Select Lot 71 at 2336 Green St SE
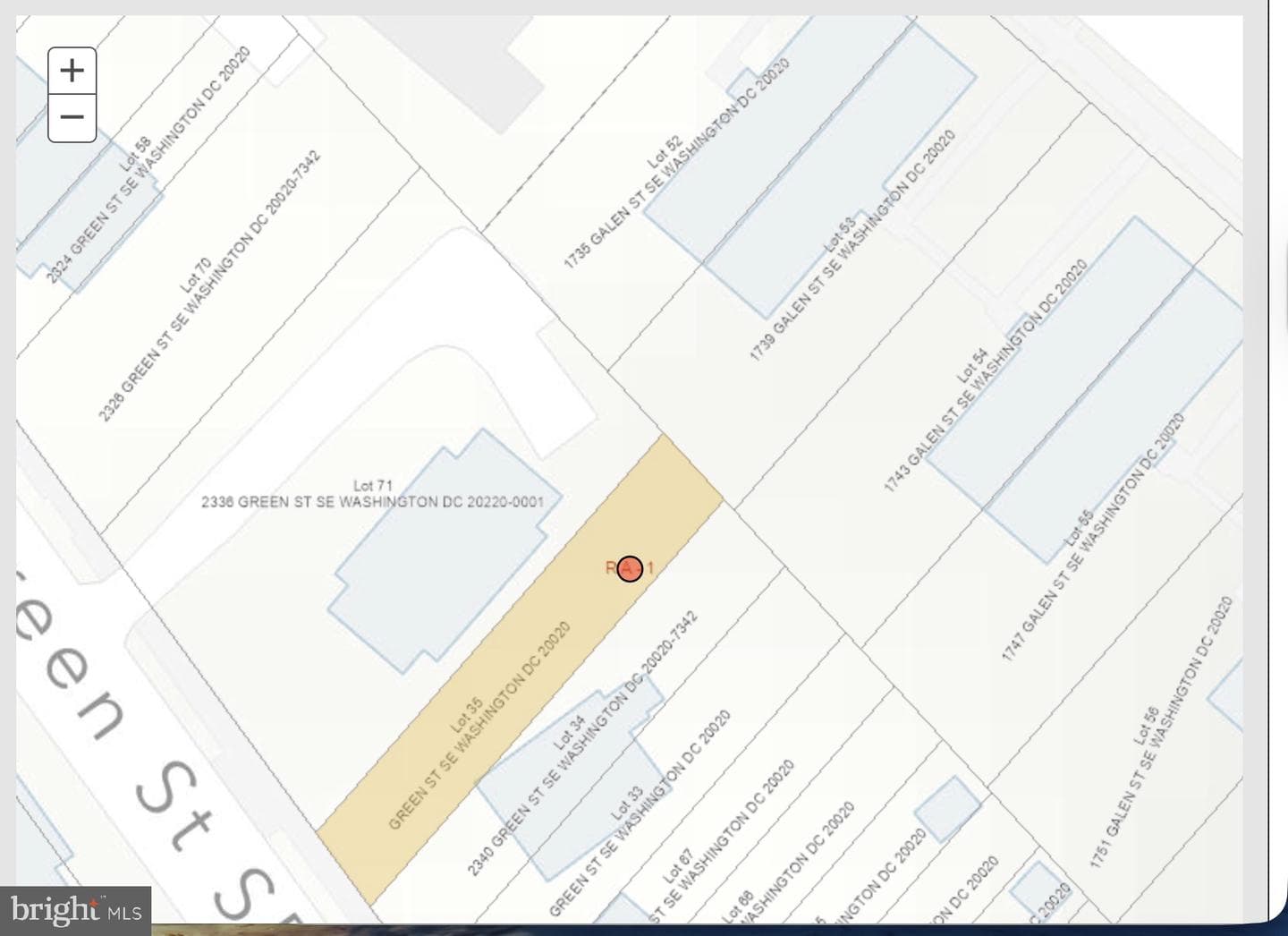1288x936 pixels. 372,494
